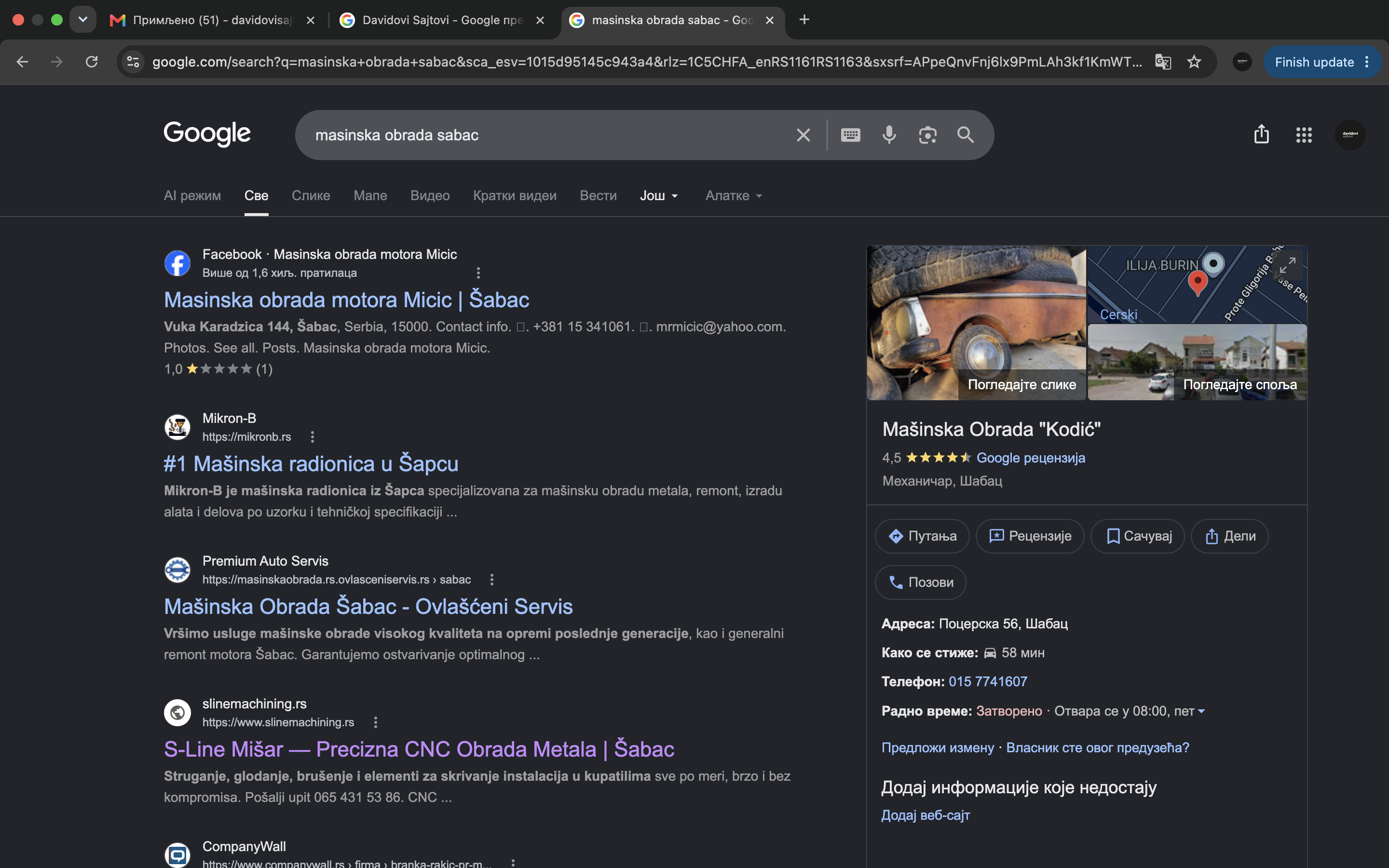
Task: Select AI режим search mode
Action: (192, 196)
